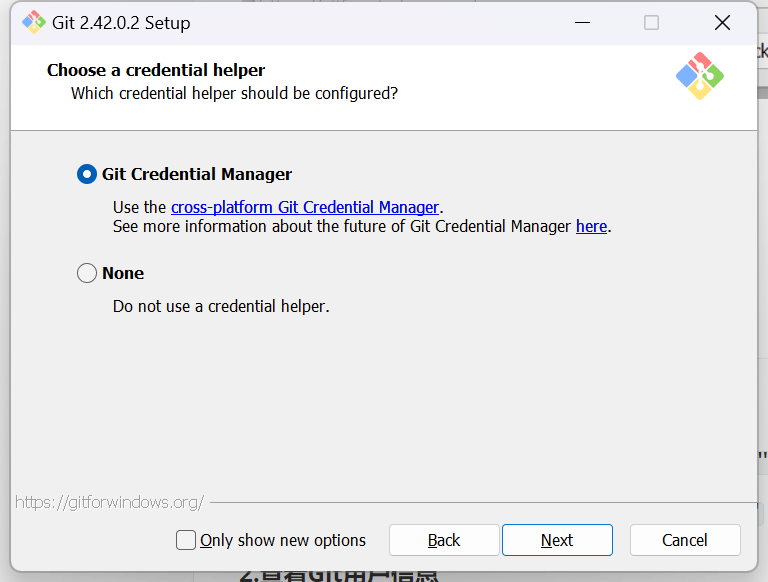This screenshot has width=768, height=582.
Task: Click the 'Which credential helper should be configured?' text
Action: (x=234, y=93)
